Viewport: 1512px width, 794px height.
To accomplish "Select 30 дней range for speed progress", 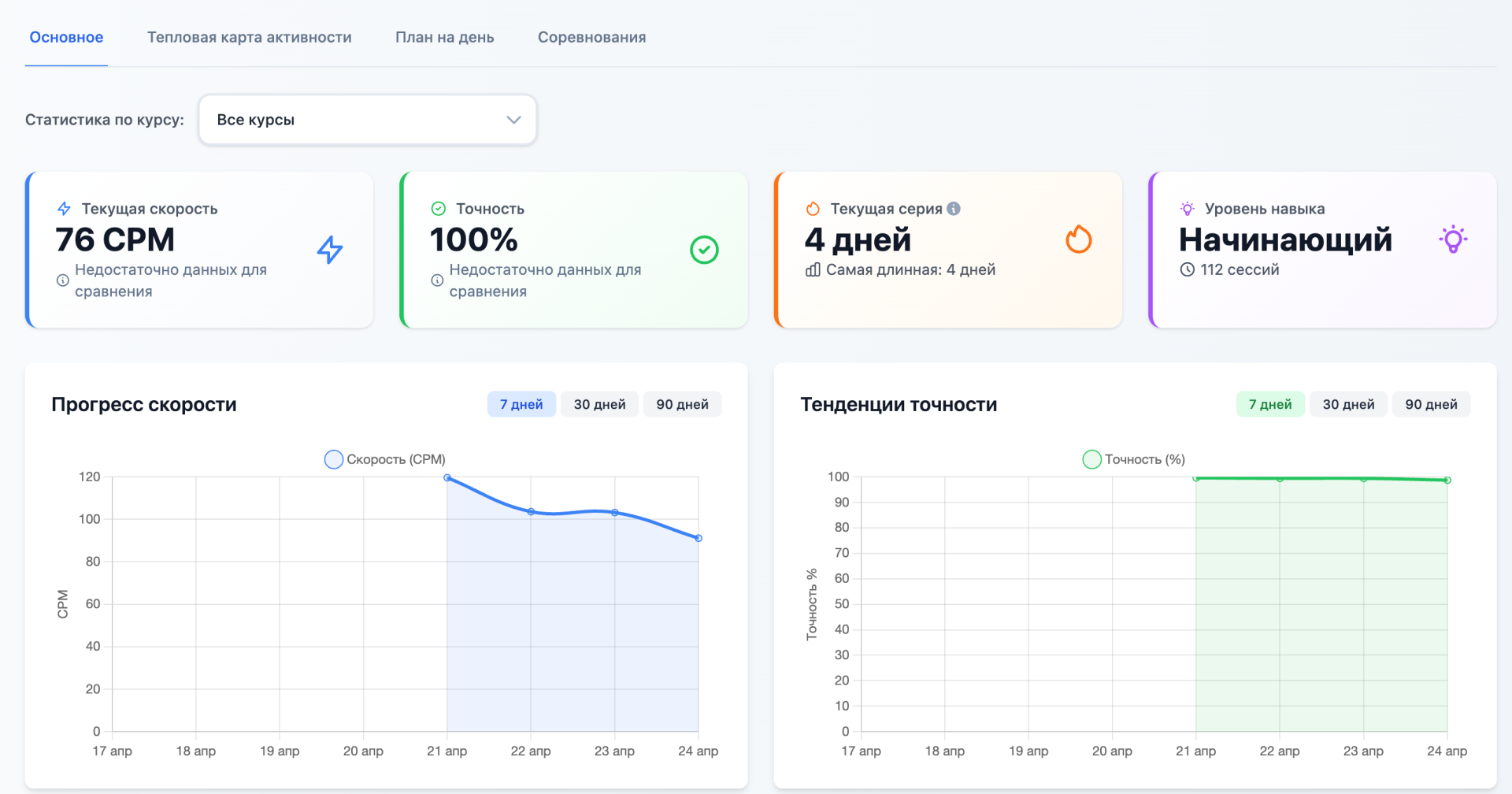I will point(599,404).
